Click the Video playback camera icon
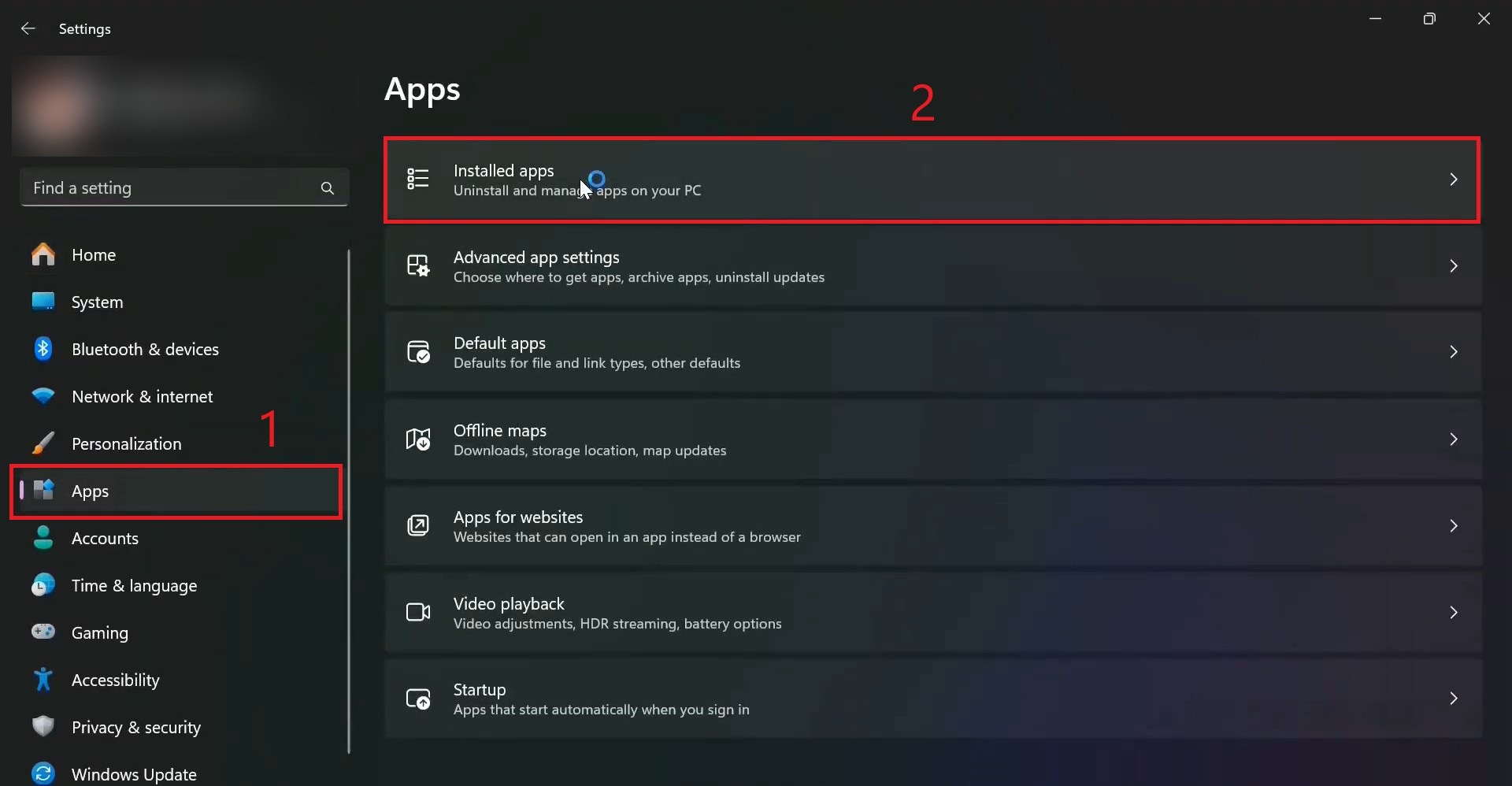1512x786 pixels. point(418,612)
